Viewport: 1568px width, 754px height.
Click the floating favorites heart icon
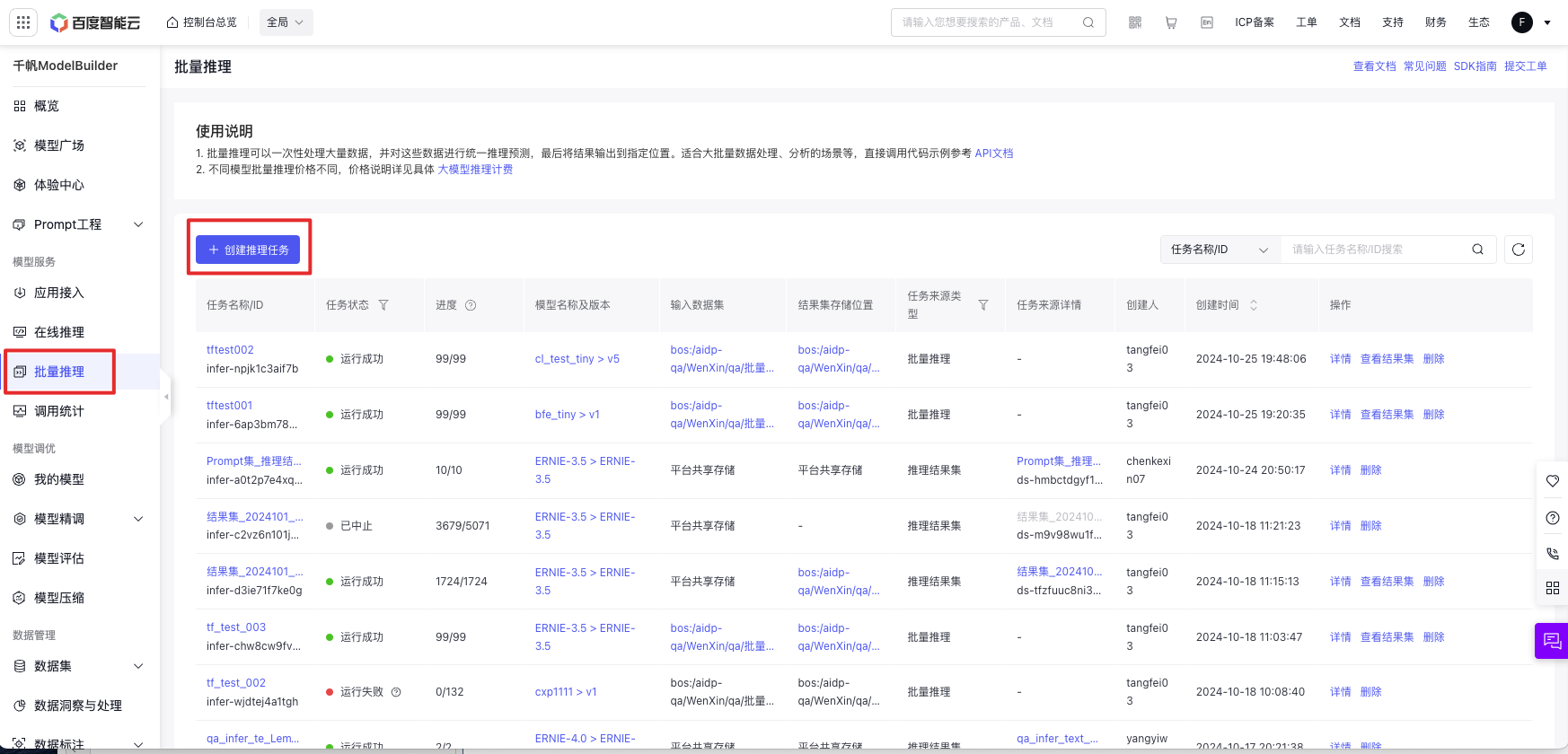tap(1553, 481)
